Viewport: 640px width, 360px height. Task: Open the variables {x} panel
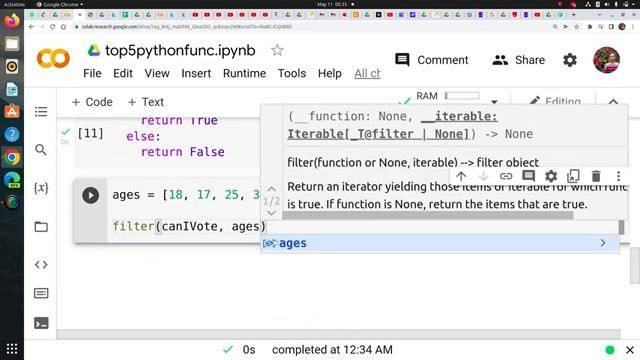41,188
